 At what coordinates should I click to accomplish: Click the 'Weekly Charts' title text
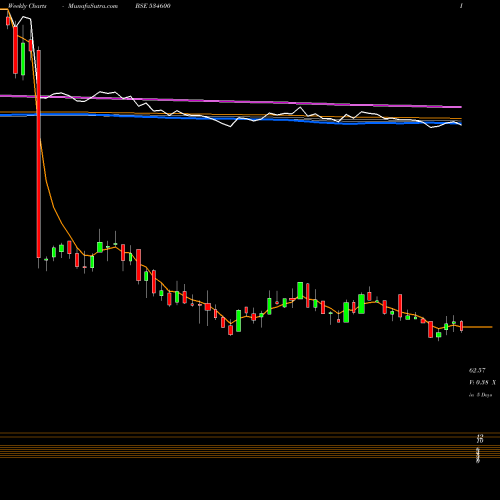point(27,6)
